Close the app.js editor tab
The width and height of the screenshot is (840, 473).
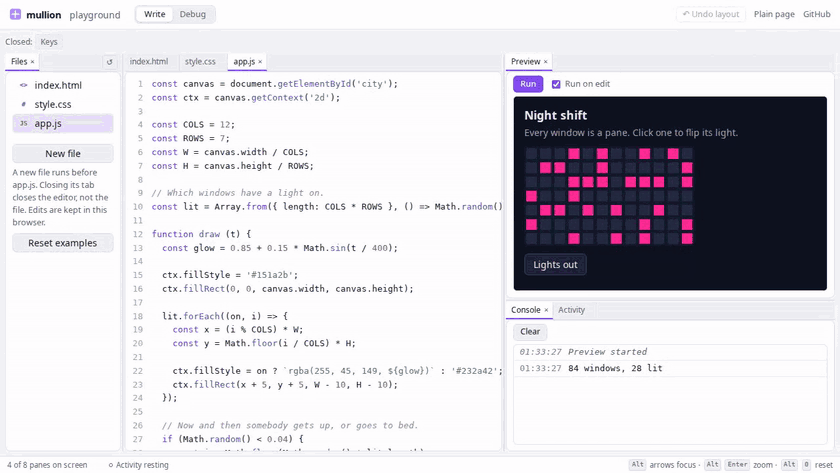click(x=260, y=62)
